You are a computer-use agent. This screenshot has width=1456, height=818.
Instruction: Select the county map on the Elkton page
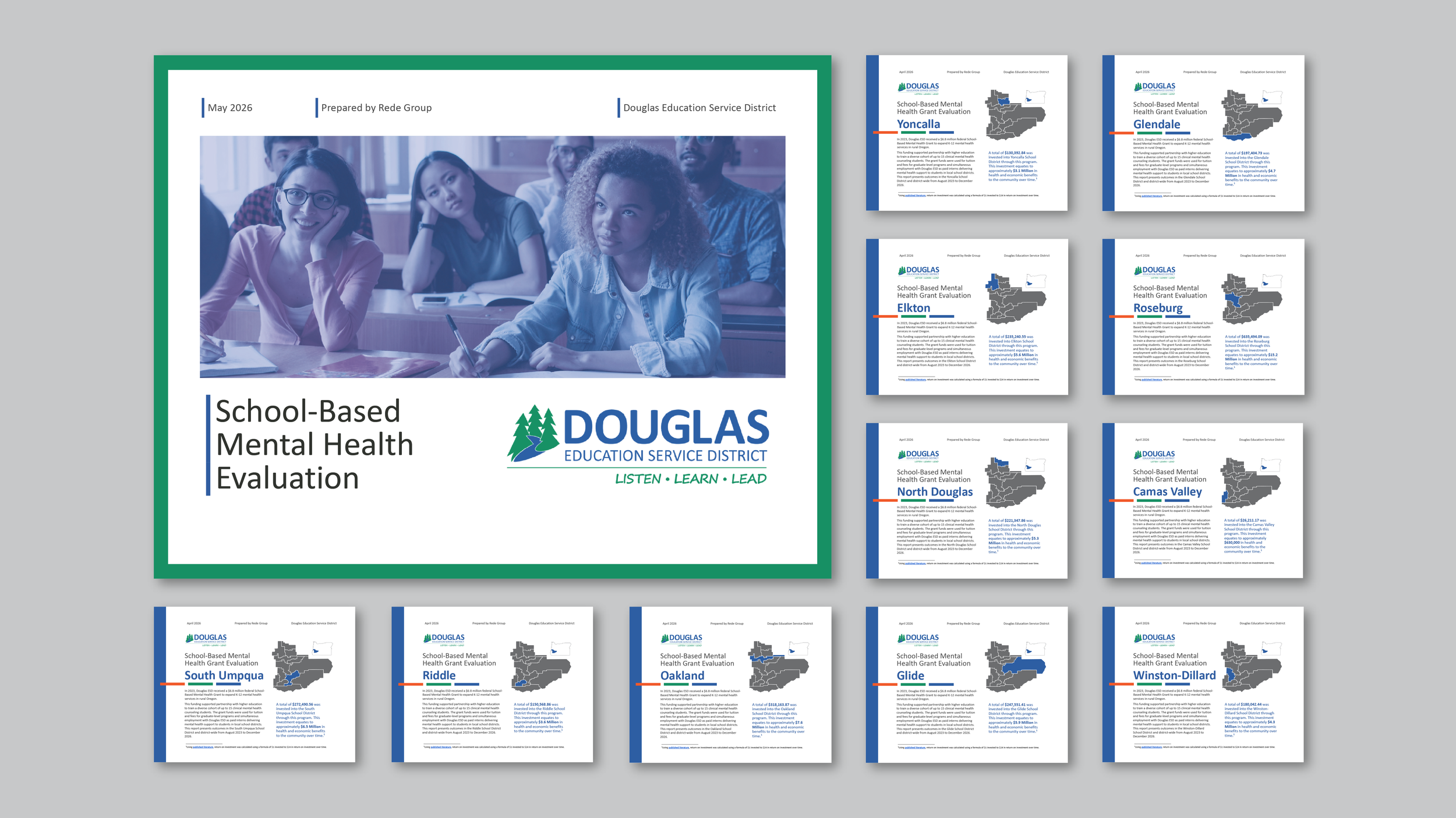tap(1015, 298)
